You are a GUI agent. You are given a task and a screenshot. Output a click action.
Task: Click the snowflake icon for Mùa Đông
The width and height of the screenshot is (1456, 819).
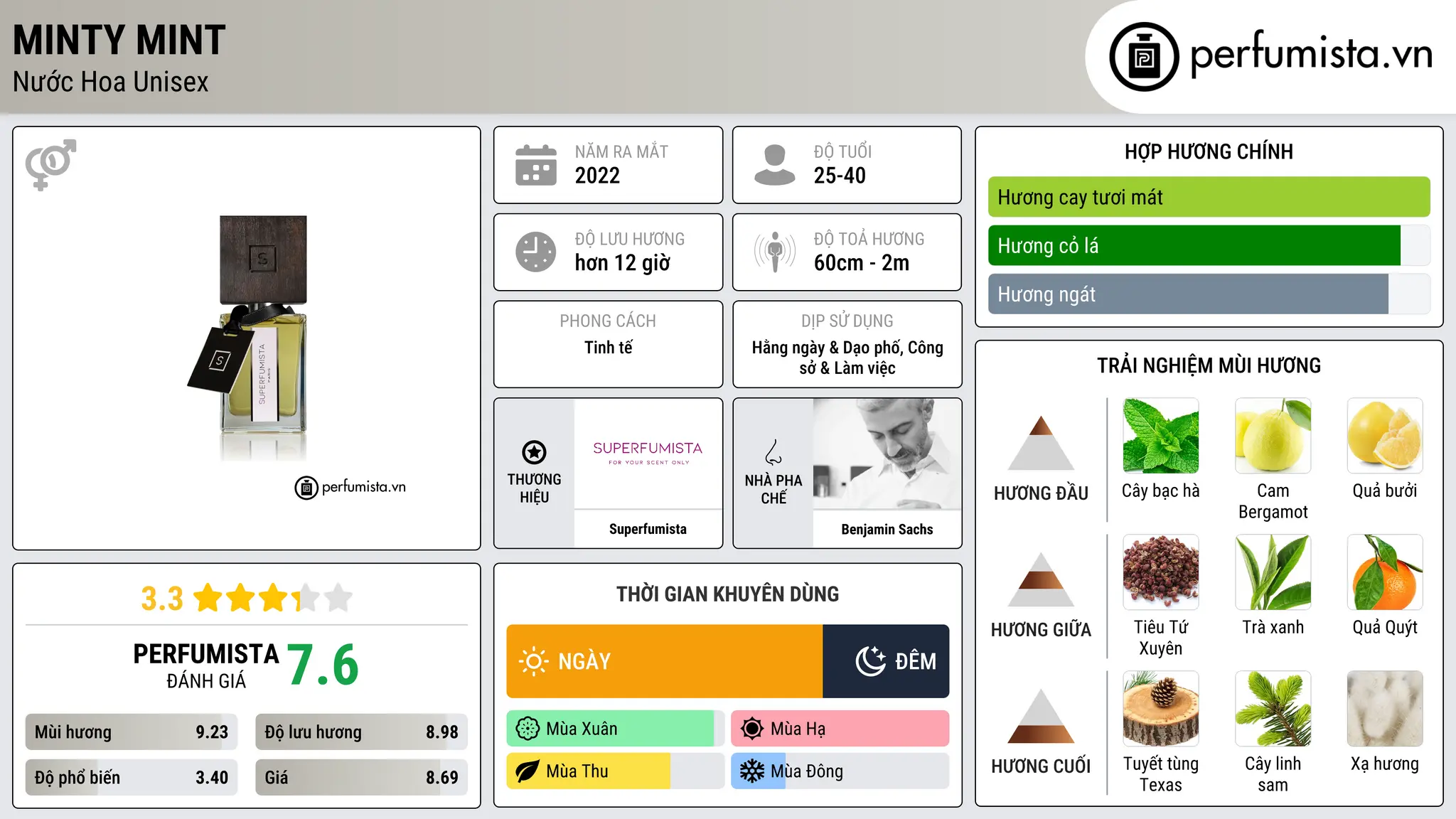tap(752, 771)
